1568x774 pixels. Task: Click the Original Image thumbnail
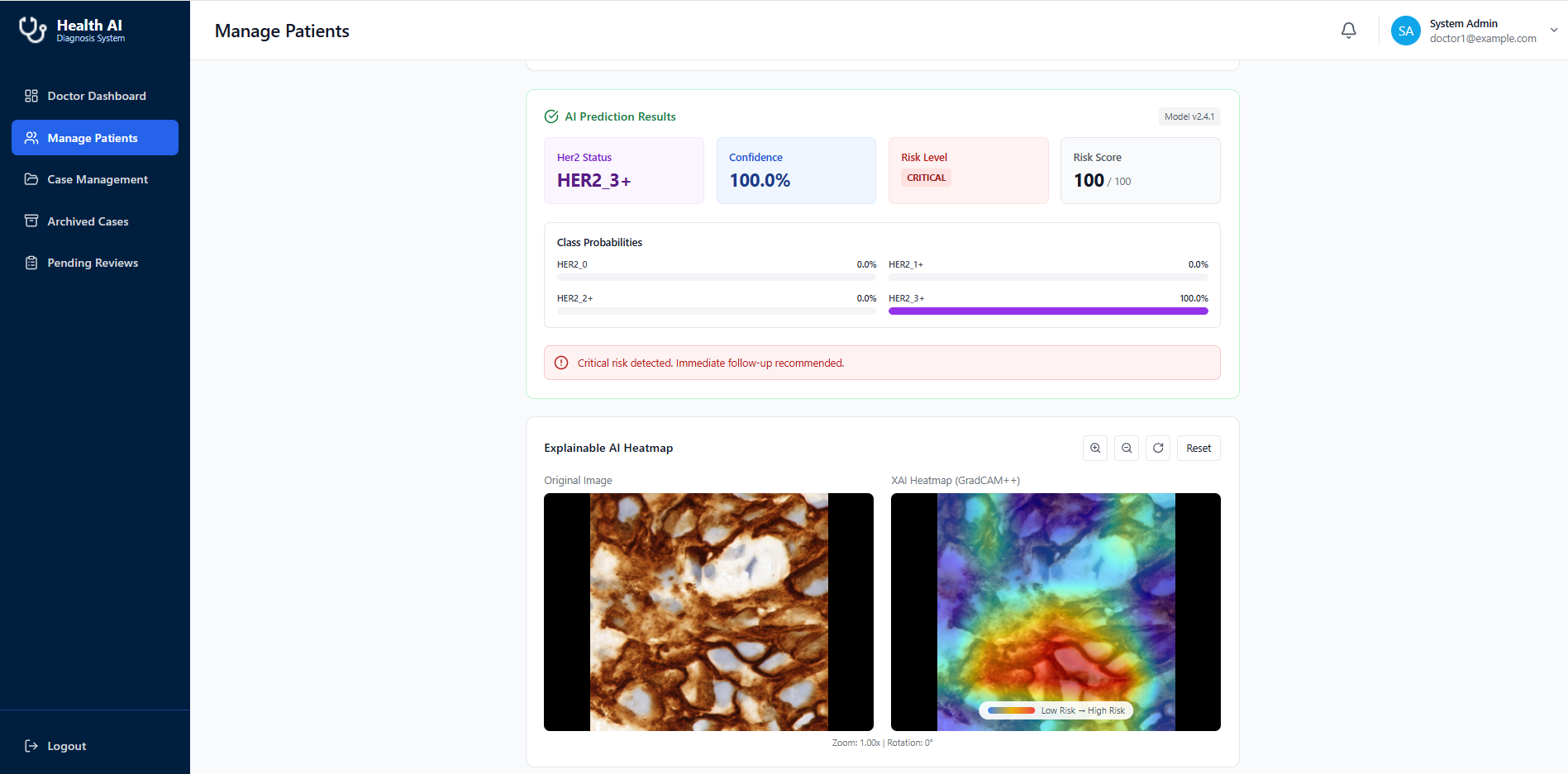pyautogui.click(x=708, y=612)
